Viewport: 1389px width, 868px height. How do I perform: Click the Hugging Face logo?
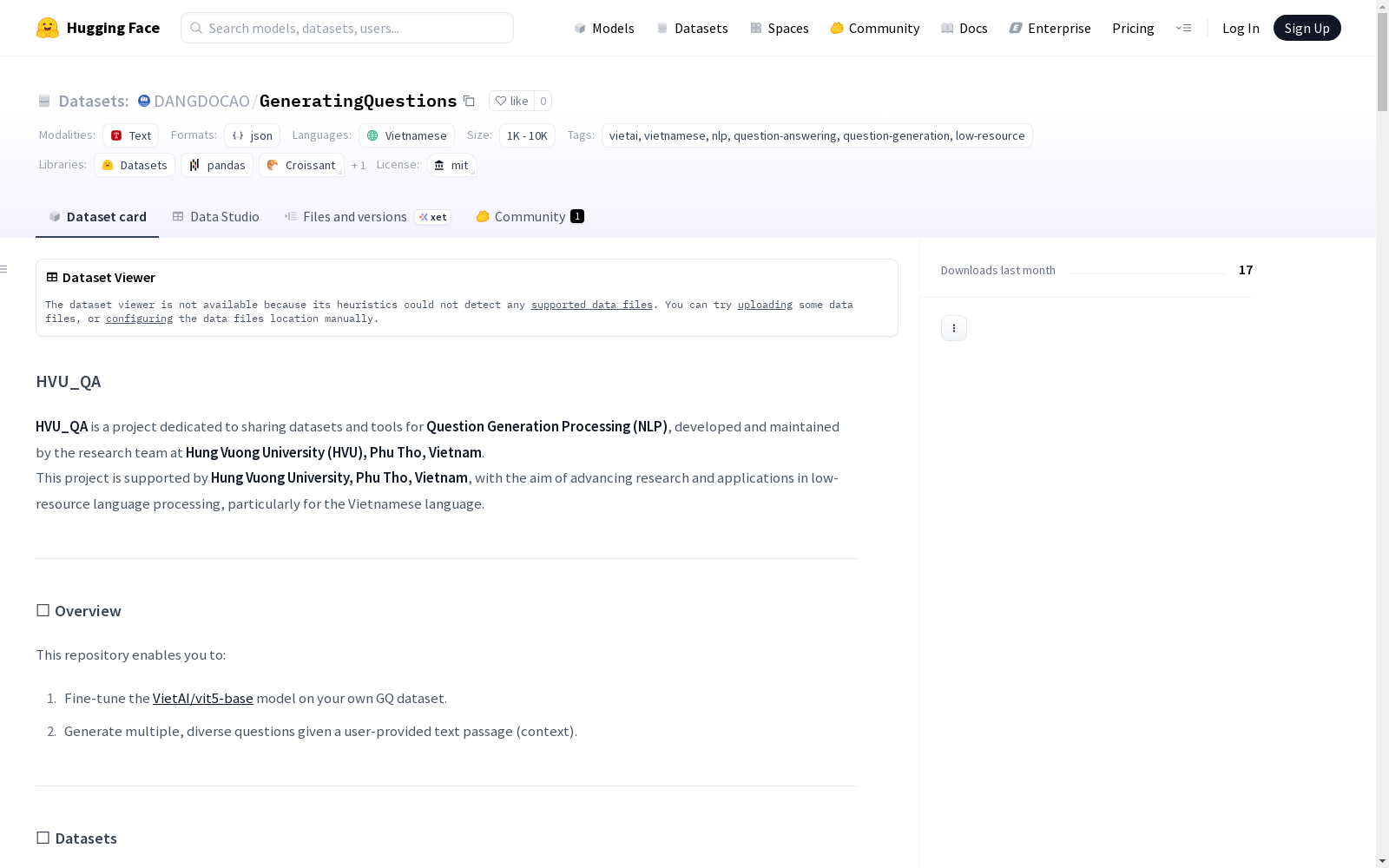[97, 28]
